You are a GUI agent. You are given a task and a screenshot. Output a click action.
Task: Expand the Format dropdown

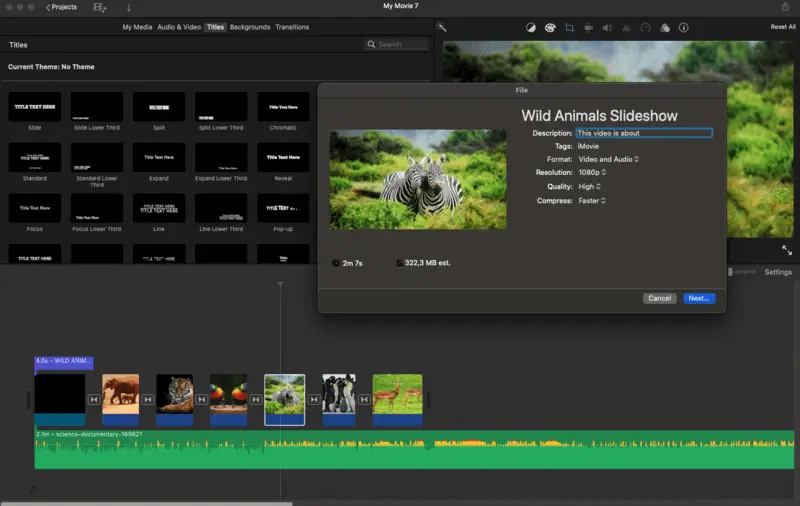coord(607,159)
